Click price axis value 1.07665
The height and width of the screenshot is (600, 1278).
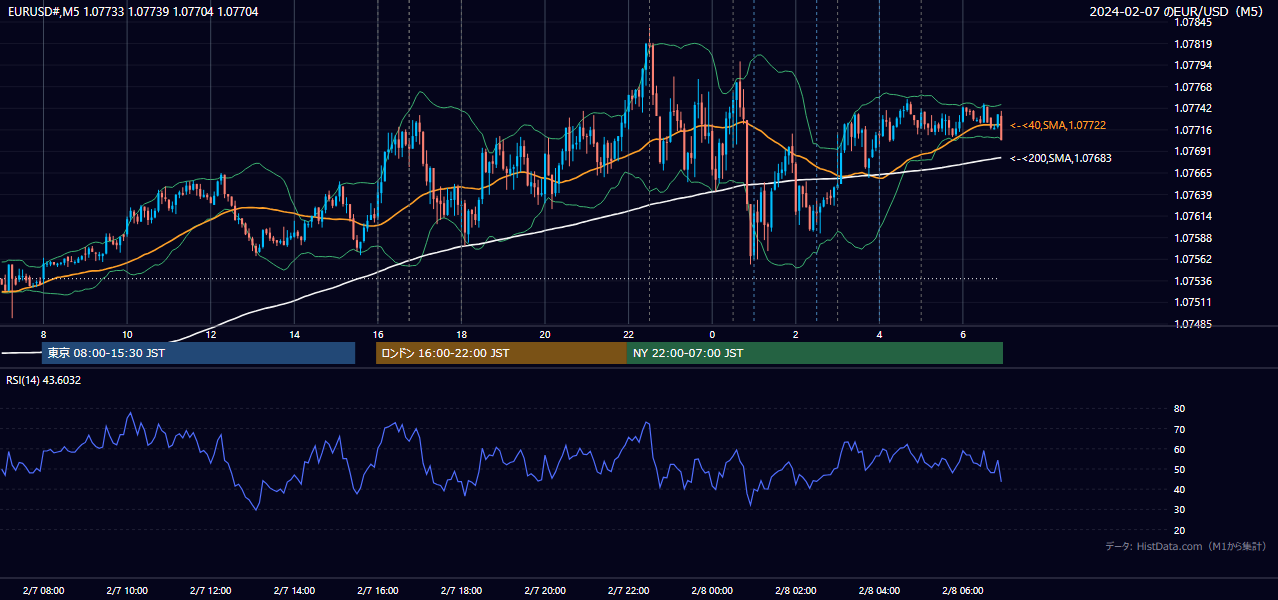[x=1192, y=173]
